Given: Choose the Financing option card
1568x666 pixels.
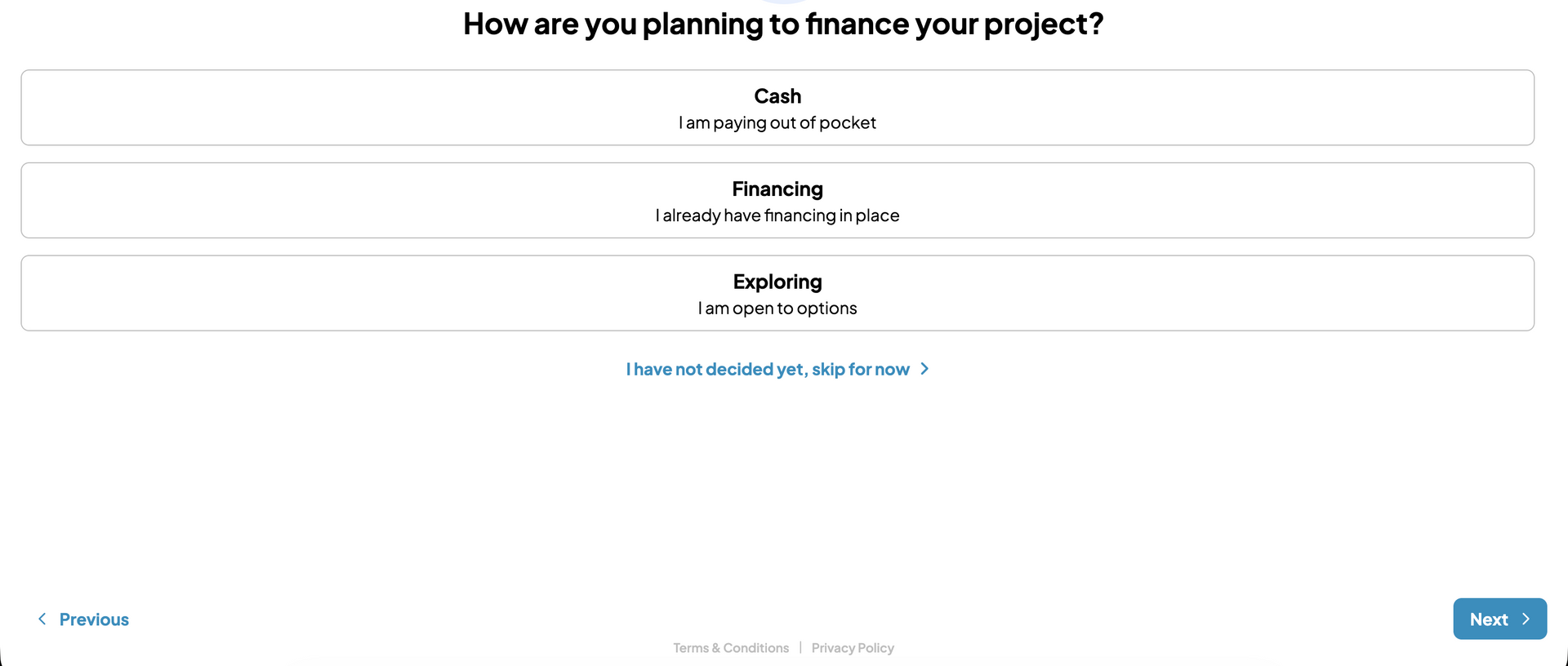Looking at the screenshot, I should (x=777, y=201).
